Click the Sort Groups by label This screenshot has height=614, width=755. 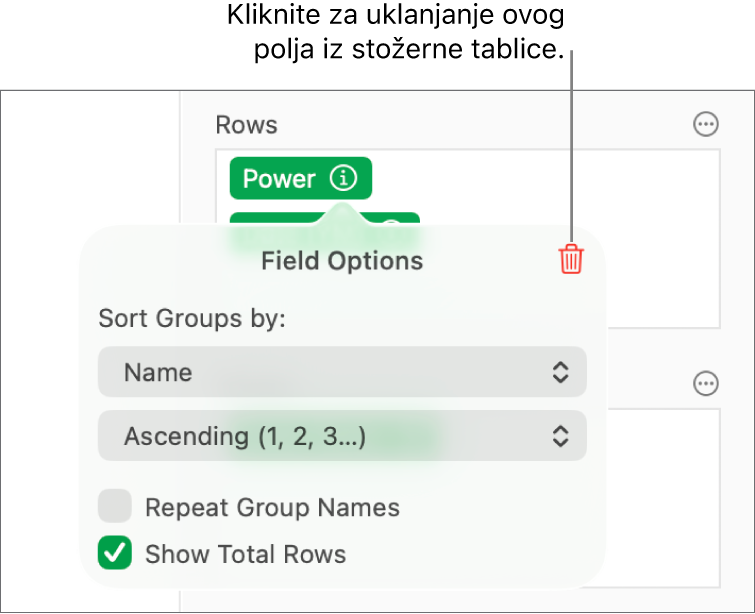tap(192, 319)
